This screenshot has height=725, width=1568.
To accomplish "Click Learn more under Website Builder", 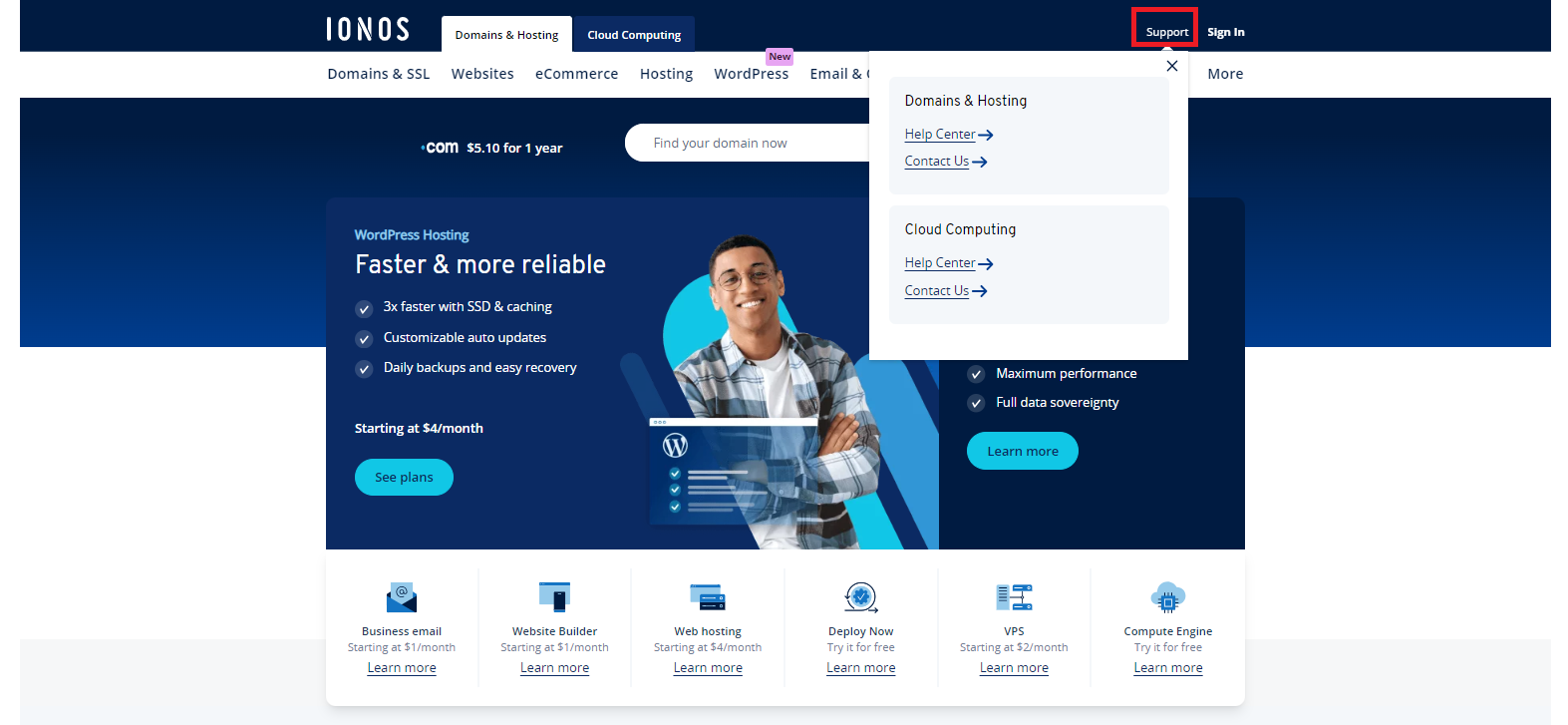I will click(x=554, y=668).
